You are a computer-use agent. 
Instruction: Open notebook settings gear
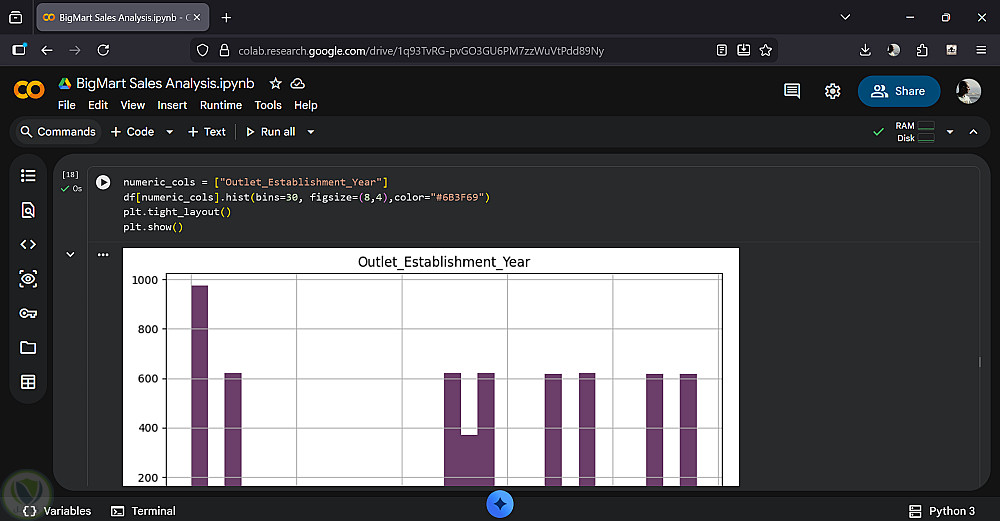(832, 91)
